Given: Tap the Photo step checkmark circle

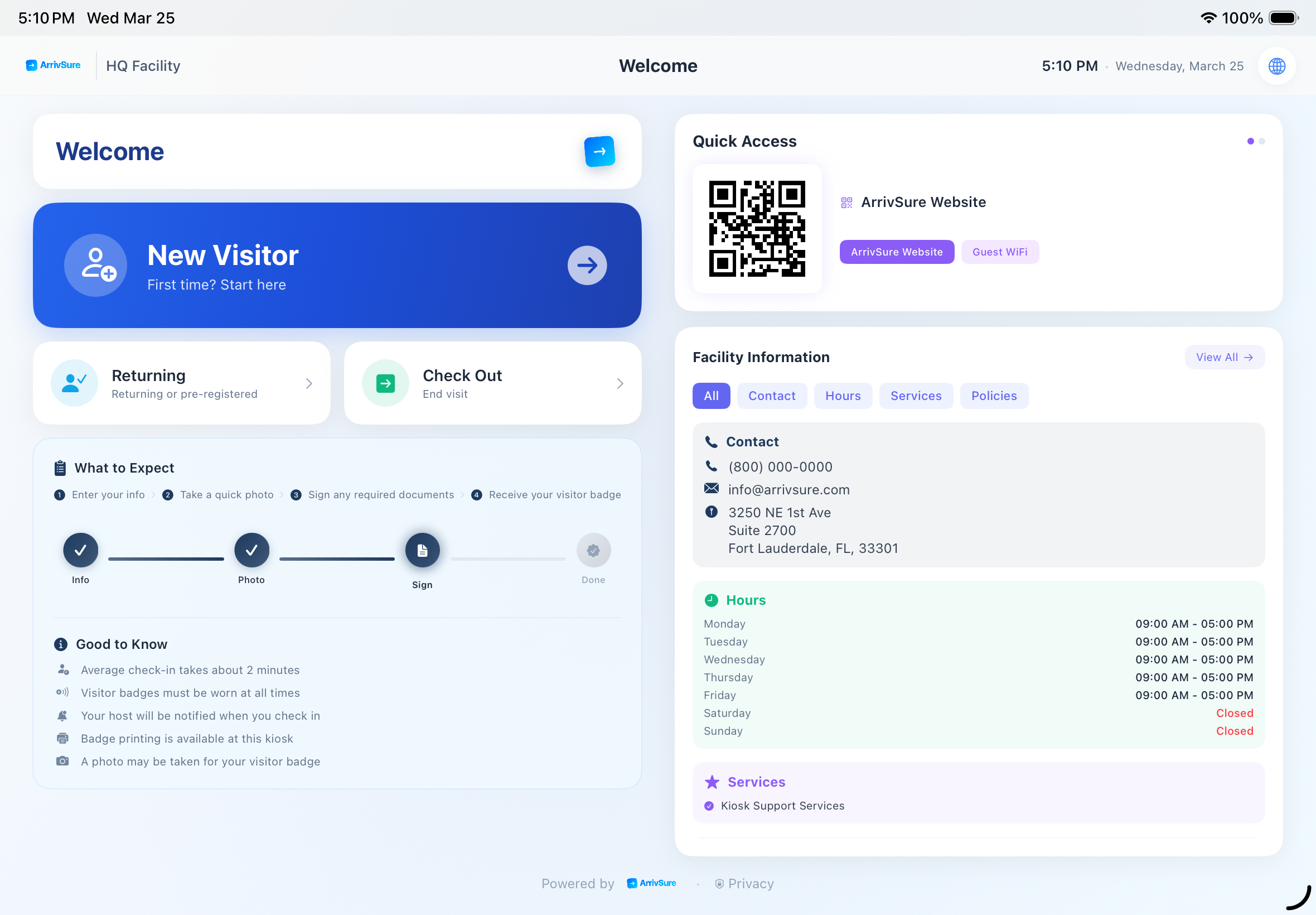Looking at the screenshot, I should pos(251,550).
